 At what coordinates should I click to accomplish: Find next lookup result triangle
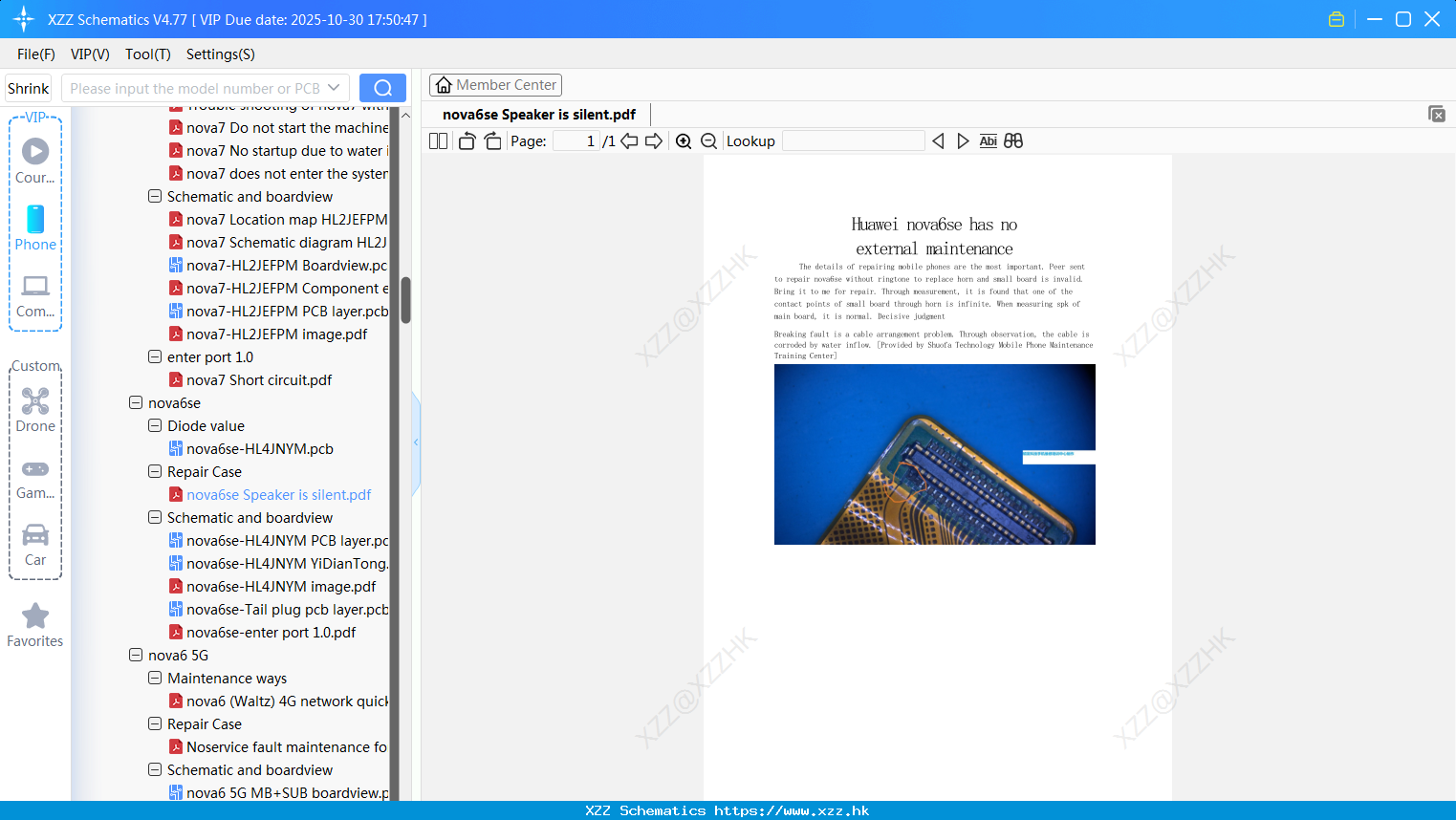click(x=963, y=141)
